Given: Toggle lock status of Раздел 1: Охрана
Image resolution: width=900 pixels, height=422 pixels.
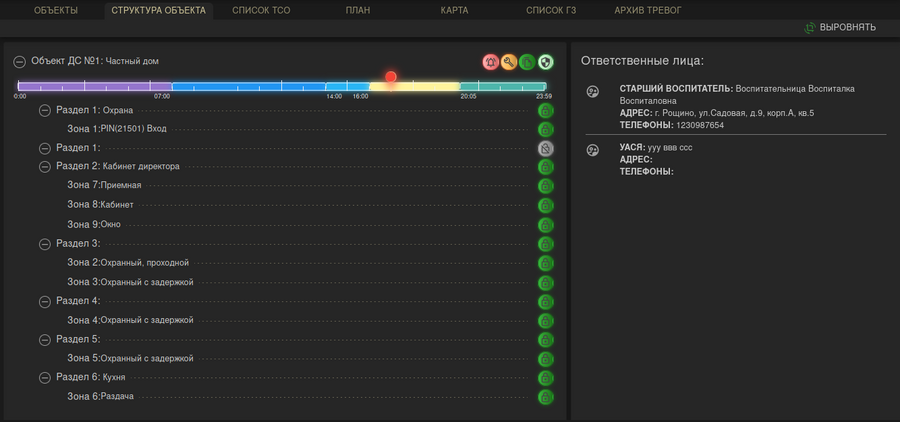Looking at the screenshot, I should pyautogui.click(x=545, y=110).
